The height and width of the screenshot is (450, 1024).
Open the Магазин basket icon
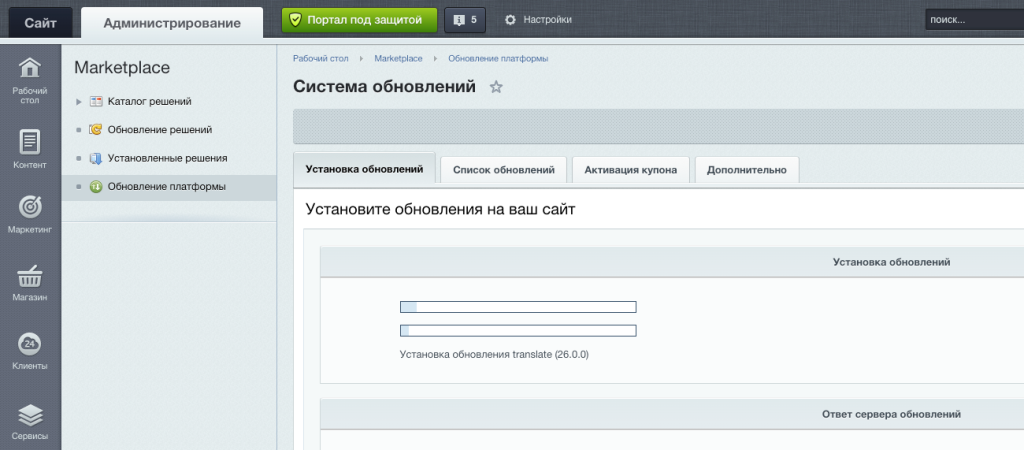30,278
